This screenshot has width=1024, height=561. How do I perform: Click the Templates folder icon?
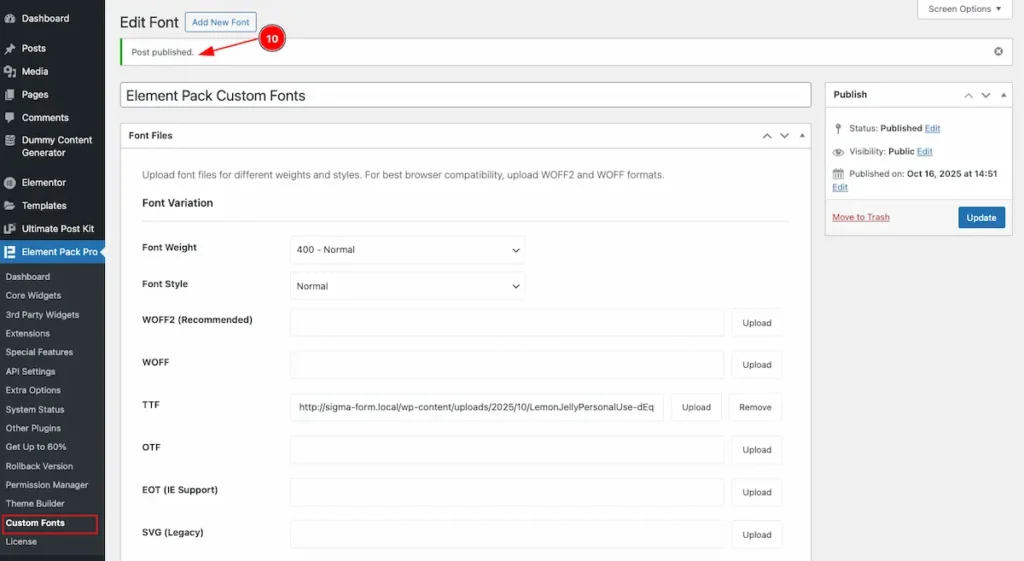tap(10, 205)
